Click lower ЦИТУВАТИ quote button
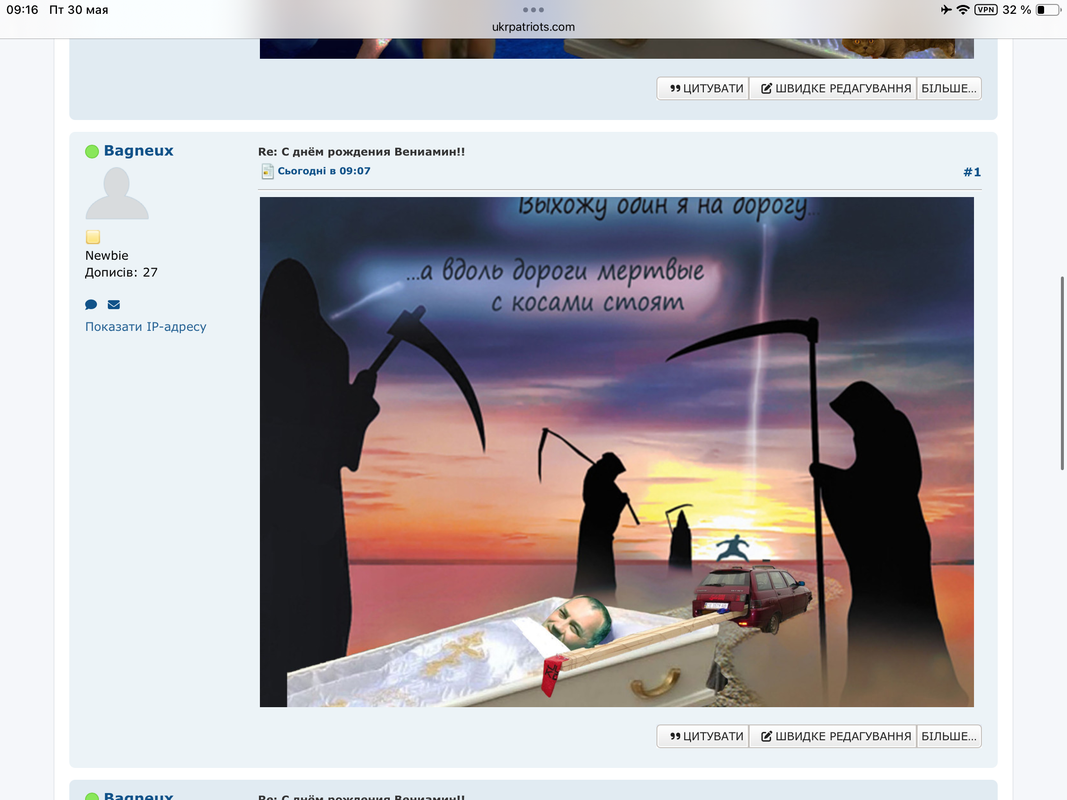The height and width of the screenshot is (800, 1067). click(x=703, y=736)
